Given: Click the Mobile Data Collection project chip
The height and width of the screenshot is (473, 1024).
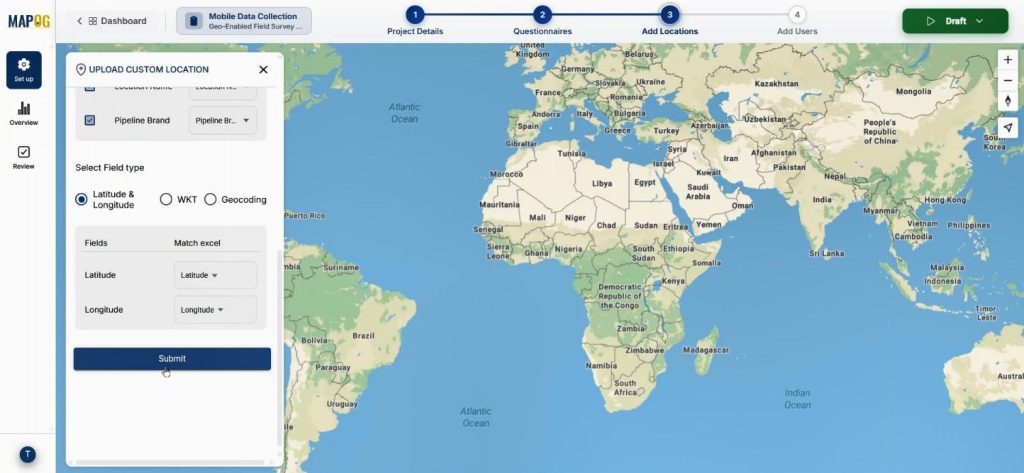Looking at the screenshot, I should point(244,21).
